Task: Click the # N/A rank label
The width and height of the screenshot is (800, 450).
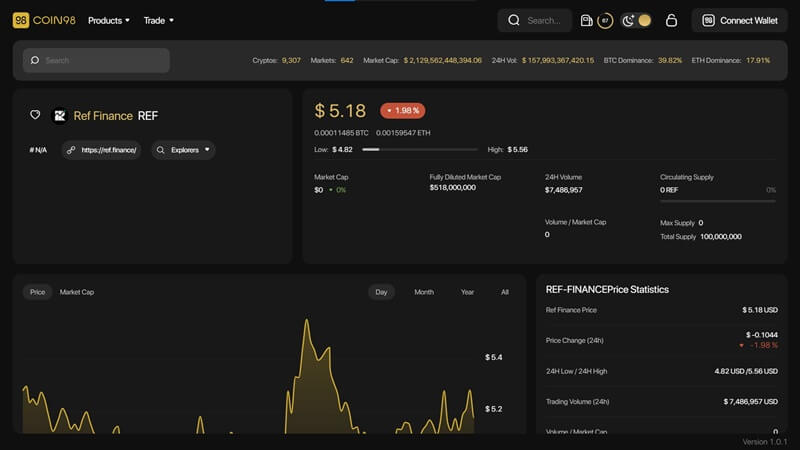Action: 38,150
